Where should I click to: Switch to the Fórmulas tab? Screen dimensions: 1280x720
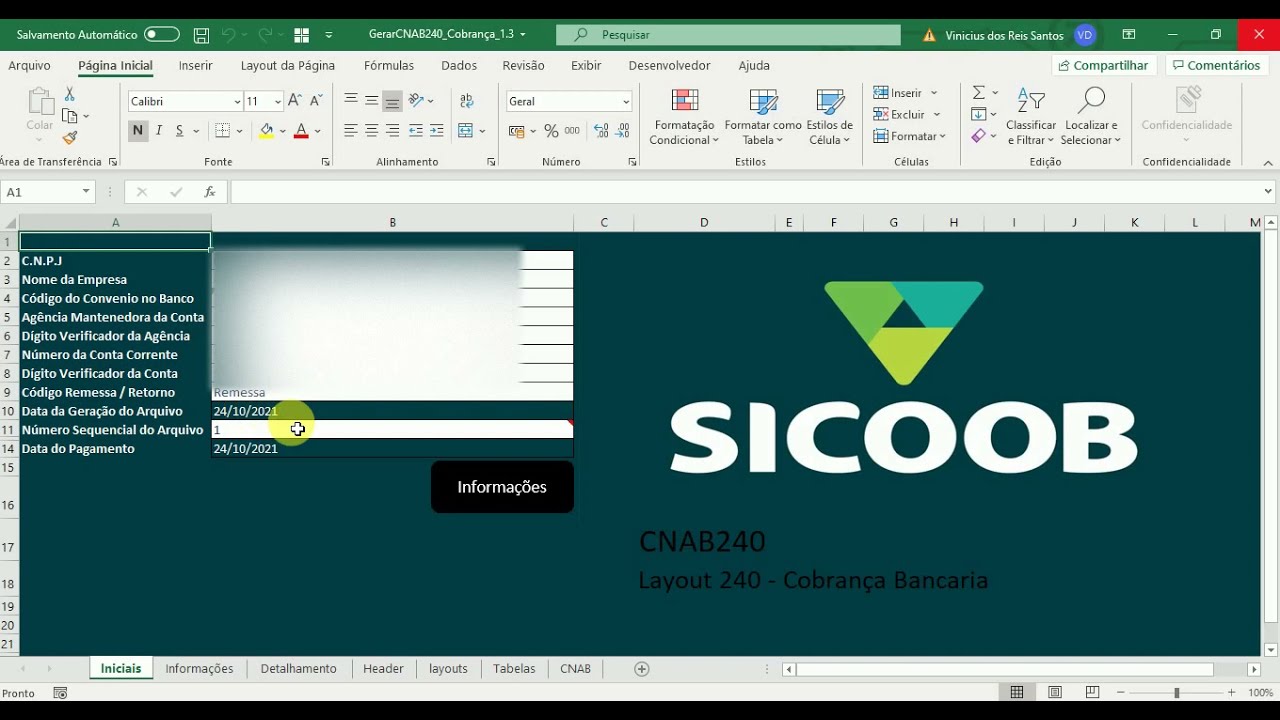pyautogui.click(x=389, y=65)
